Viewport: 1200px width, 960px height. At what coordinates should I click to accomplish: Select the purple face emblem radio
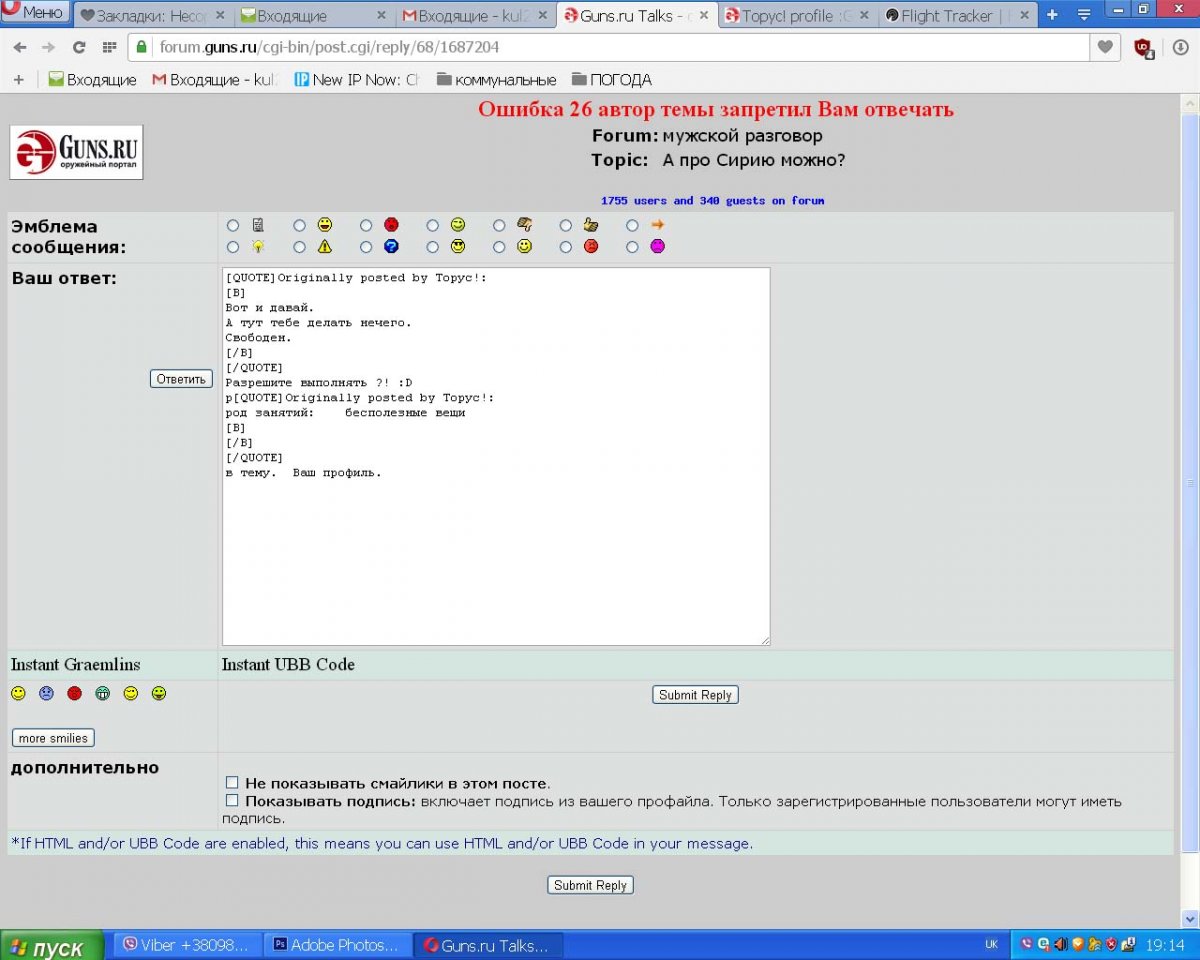632,247
